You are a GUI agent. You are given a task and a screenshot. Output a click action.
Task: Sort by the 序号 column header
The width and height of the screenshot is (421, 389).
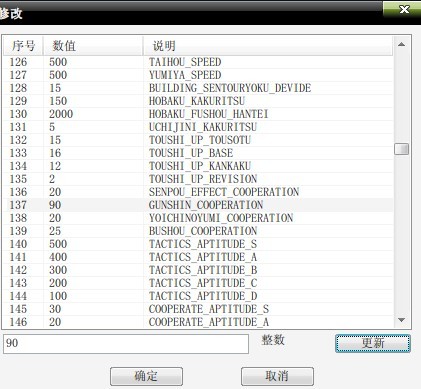pos(23,46)
